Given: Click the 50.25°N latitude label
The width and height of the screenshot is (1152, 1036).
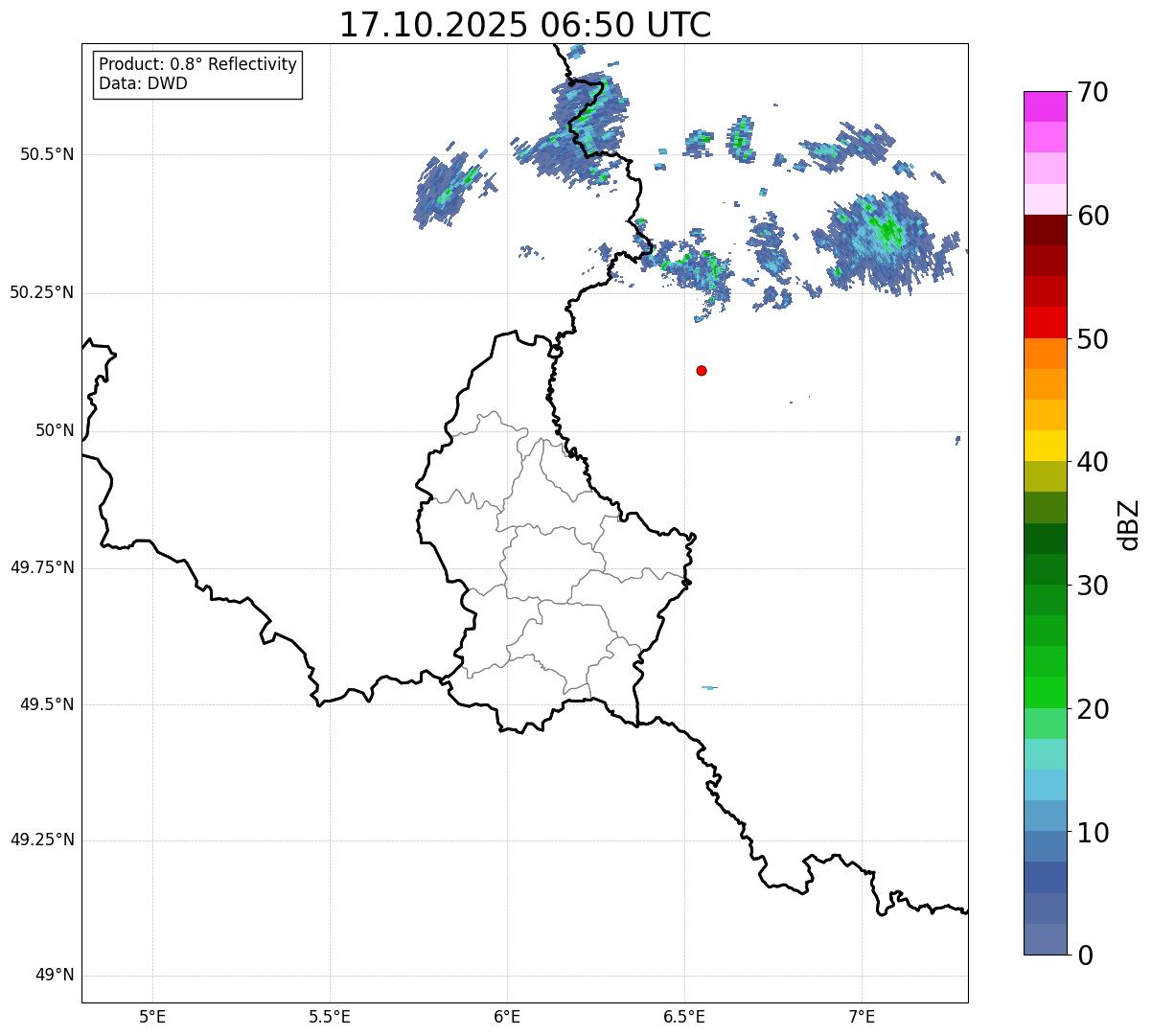Looking at the screenshot, I should [x=41, y=292].
